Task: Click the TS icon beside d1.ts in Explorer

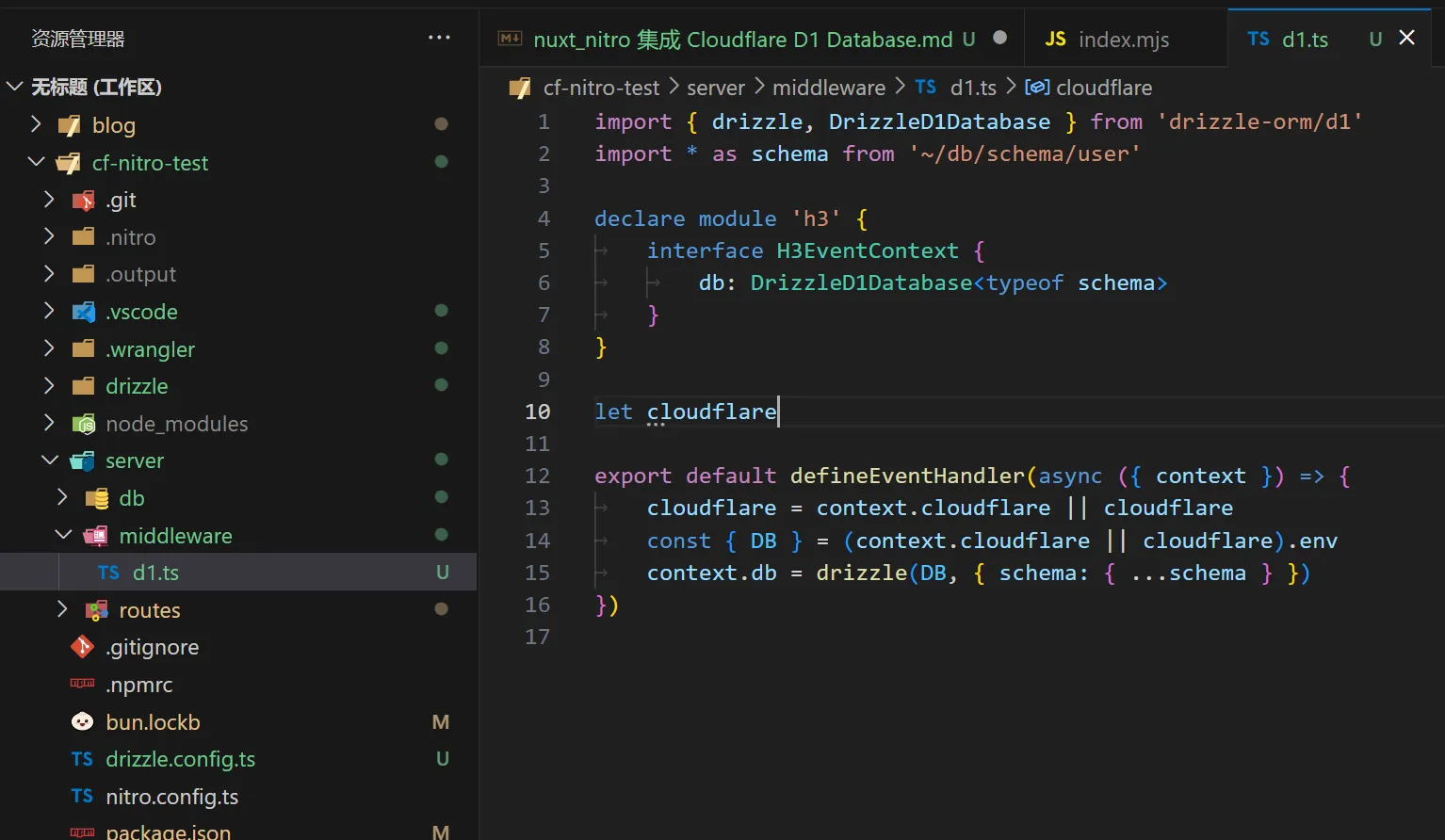Action: tap(108, 572)
